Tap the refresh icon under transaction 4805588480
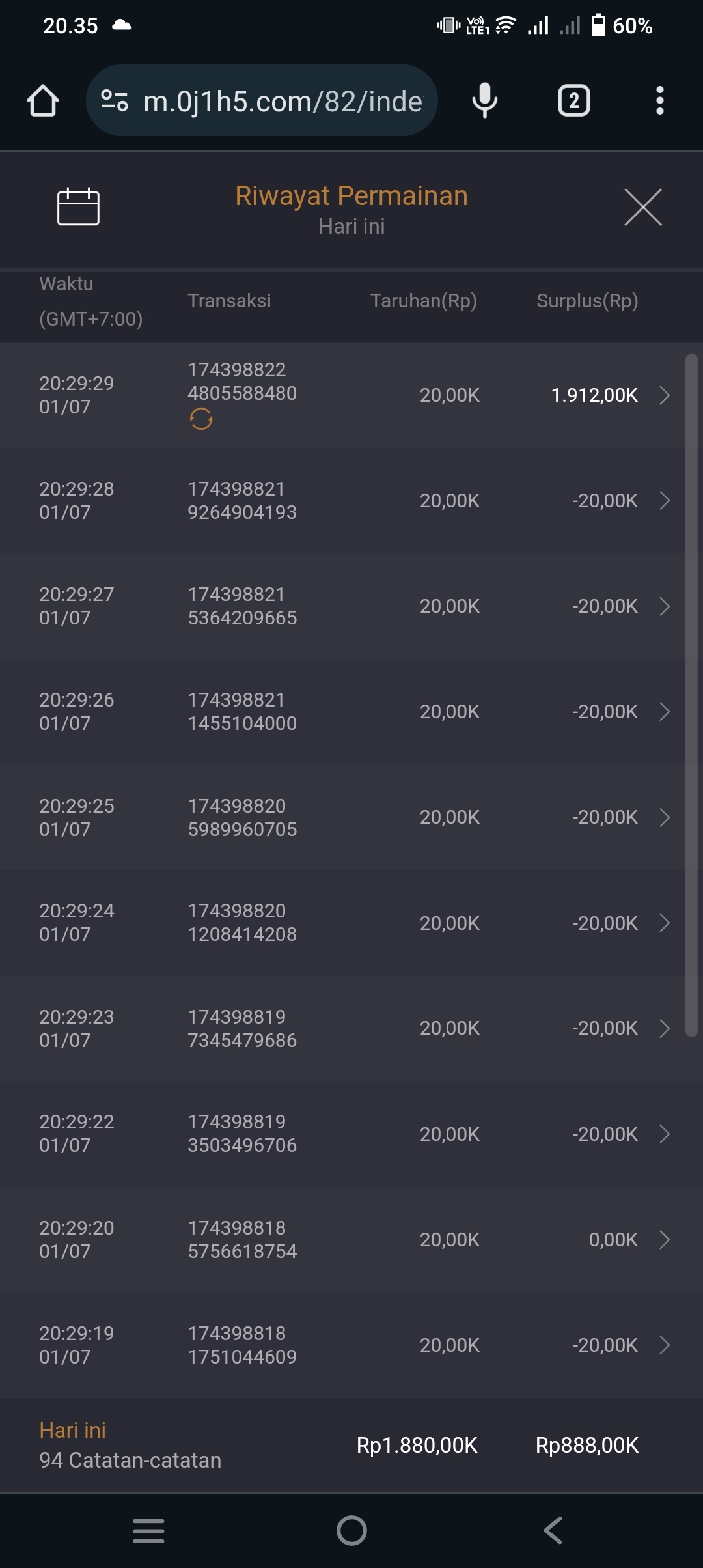 (x=201, y=419)
